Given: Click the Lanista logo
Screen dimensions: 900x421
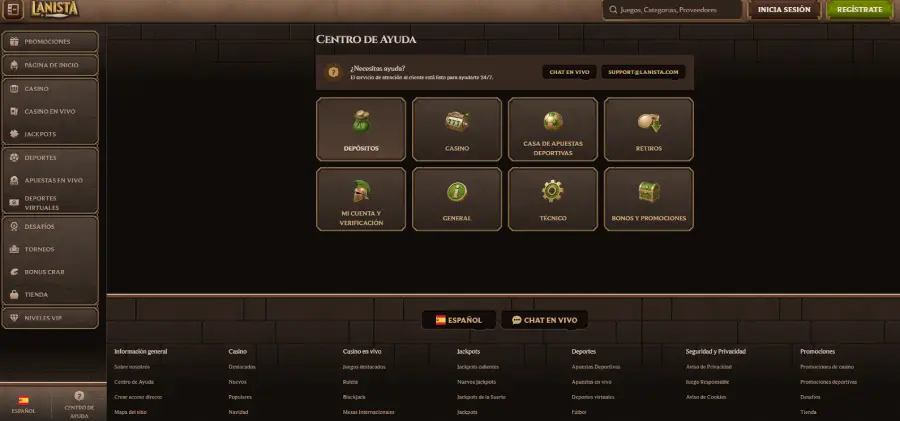Looking at the screenshot, I should point(55,9).
